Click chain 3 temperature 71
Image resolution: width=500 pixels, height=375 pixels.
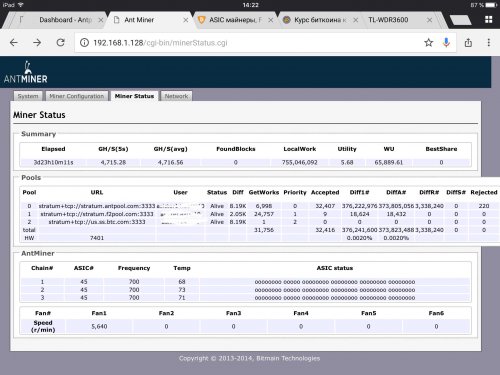pos(182,298)
